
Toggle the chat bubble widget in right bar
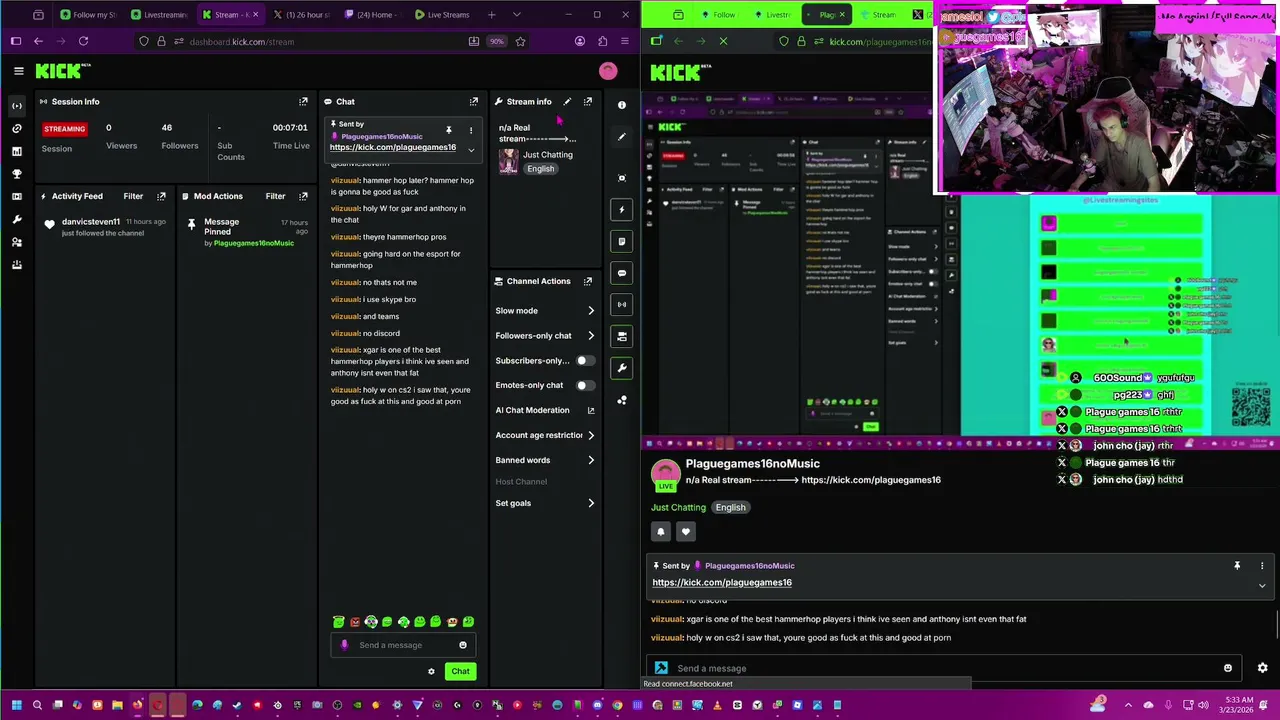coord(622,273)
